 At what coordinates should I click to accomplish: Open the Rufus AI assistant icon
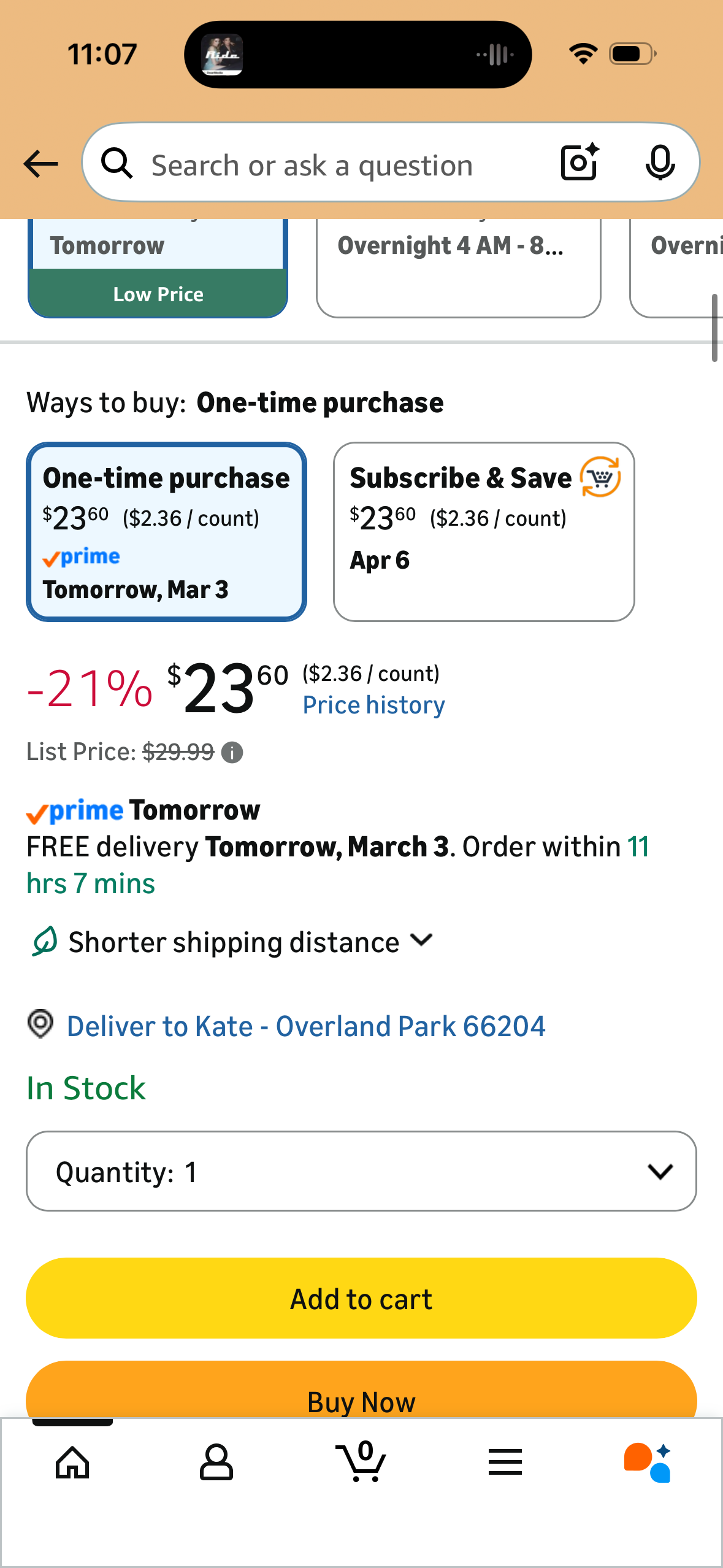648,1462
